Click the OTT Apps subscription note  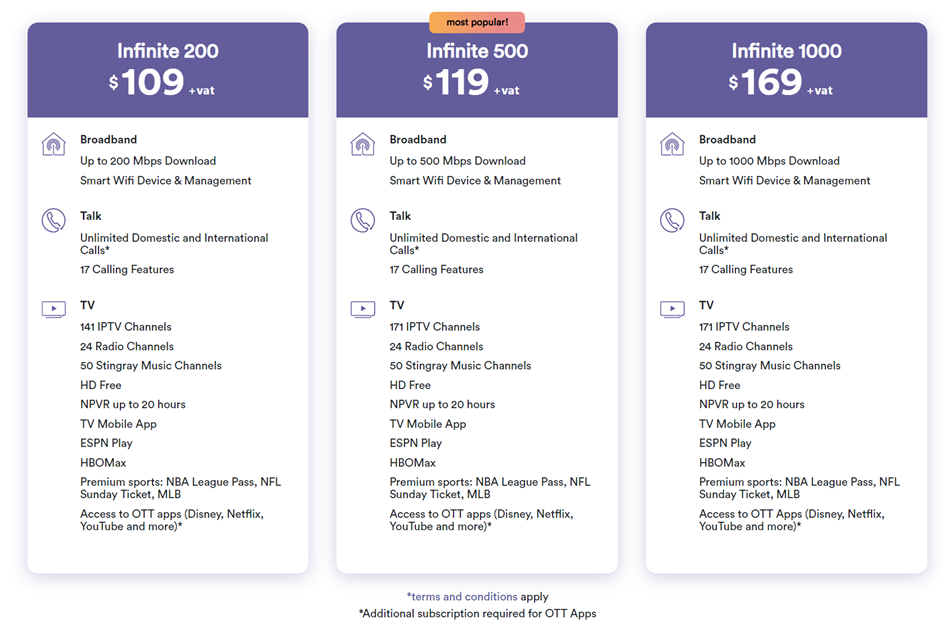(x=477, y=614)
